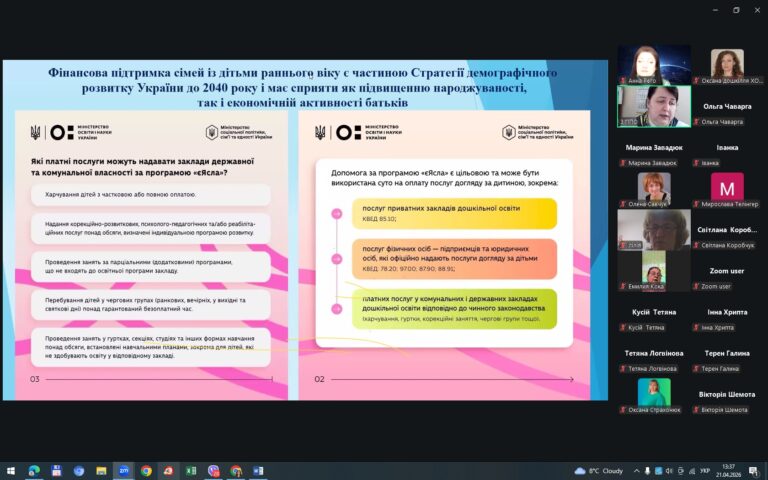
Task: Click the microphone tray icon
Action: click(648, 471)
